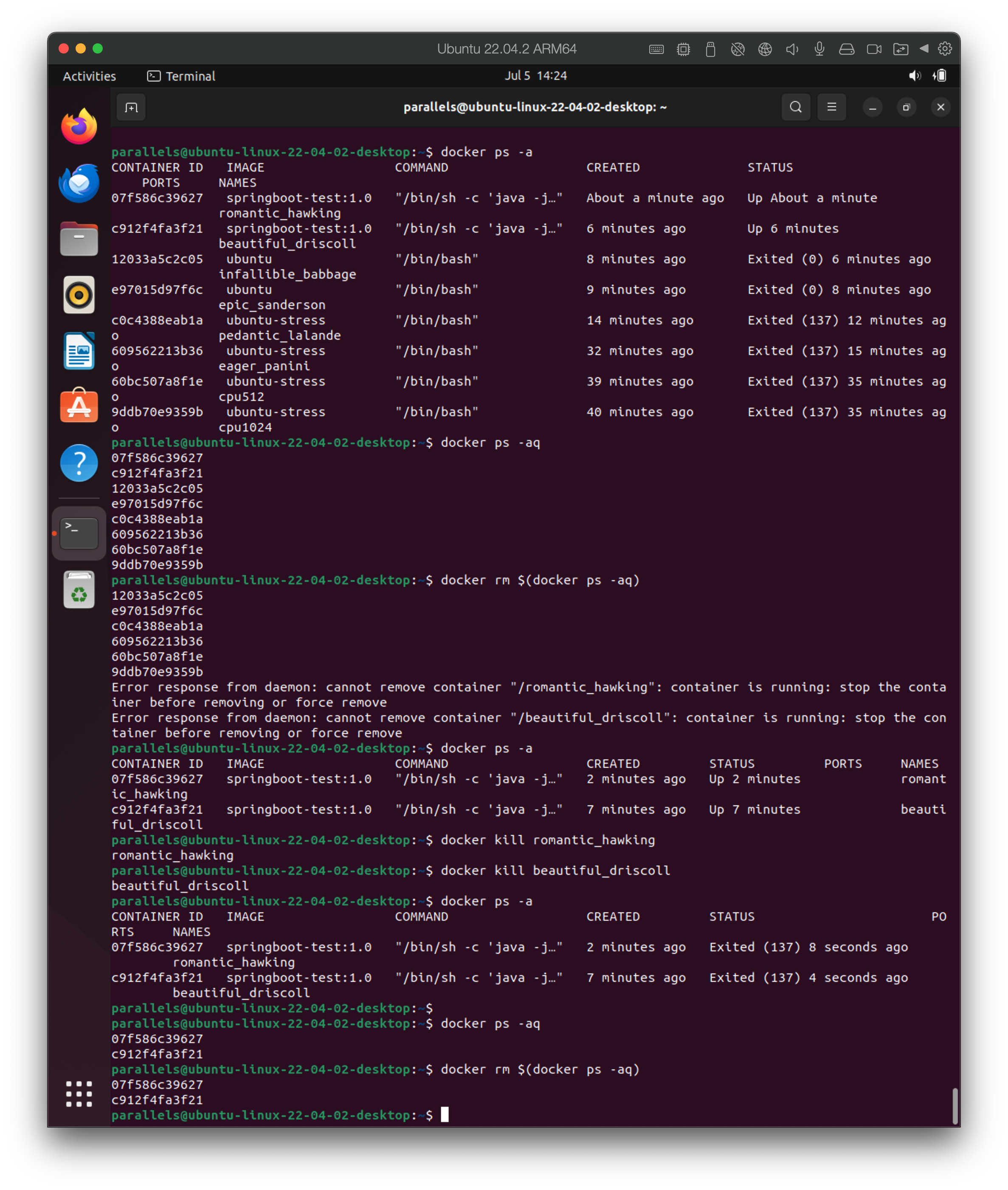Image resolution: width=1008 pixels, height=1190 pixels.
Task: Click the keyboard icon in Parallels title bar
Action: 656,49
